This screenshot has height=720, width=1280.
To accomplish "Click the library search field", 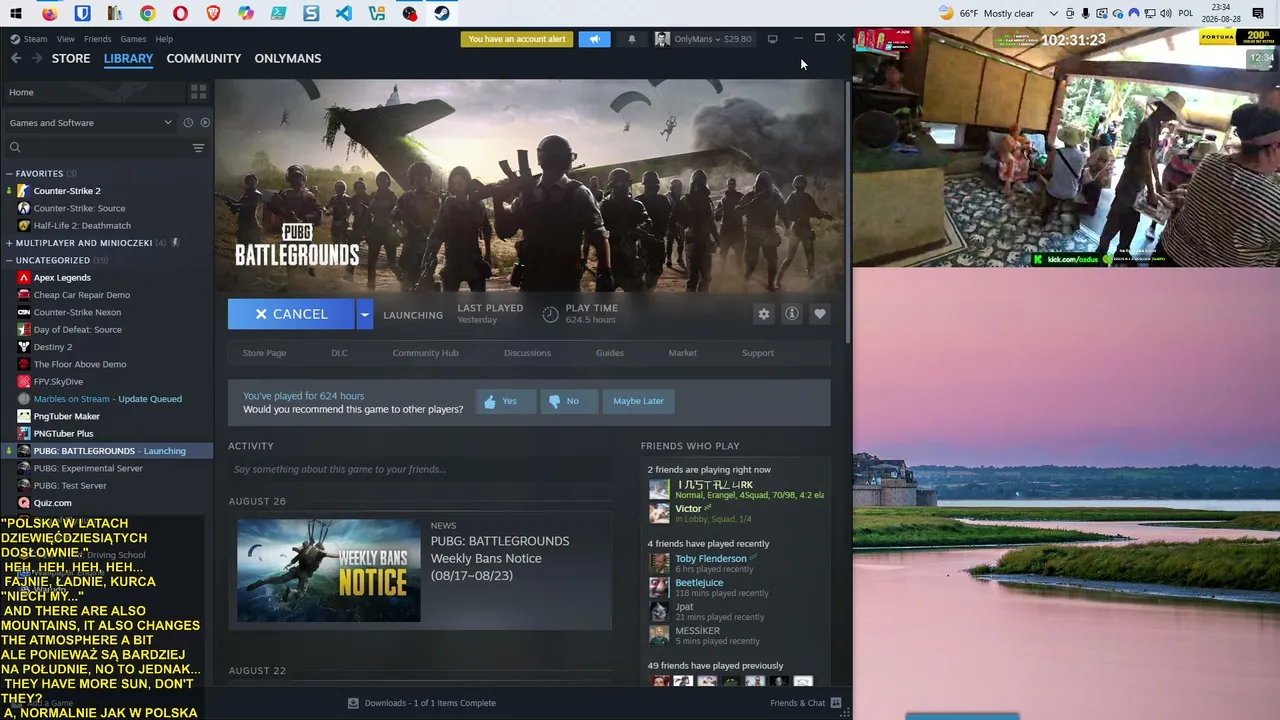I will 98,148.
